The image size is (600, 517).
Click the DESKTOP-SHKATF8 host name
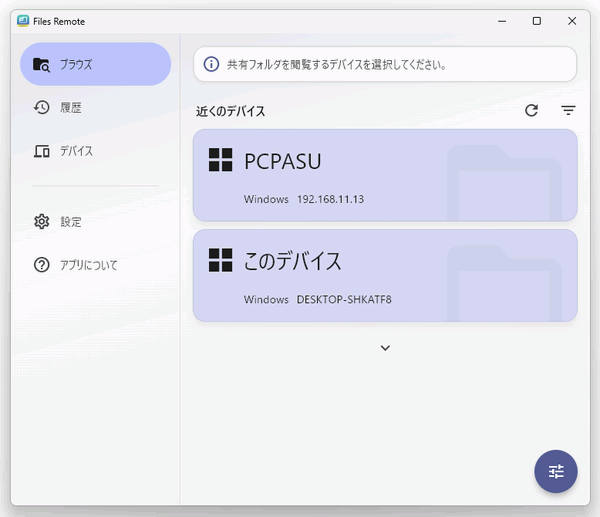[344, 300]
